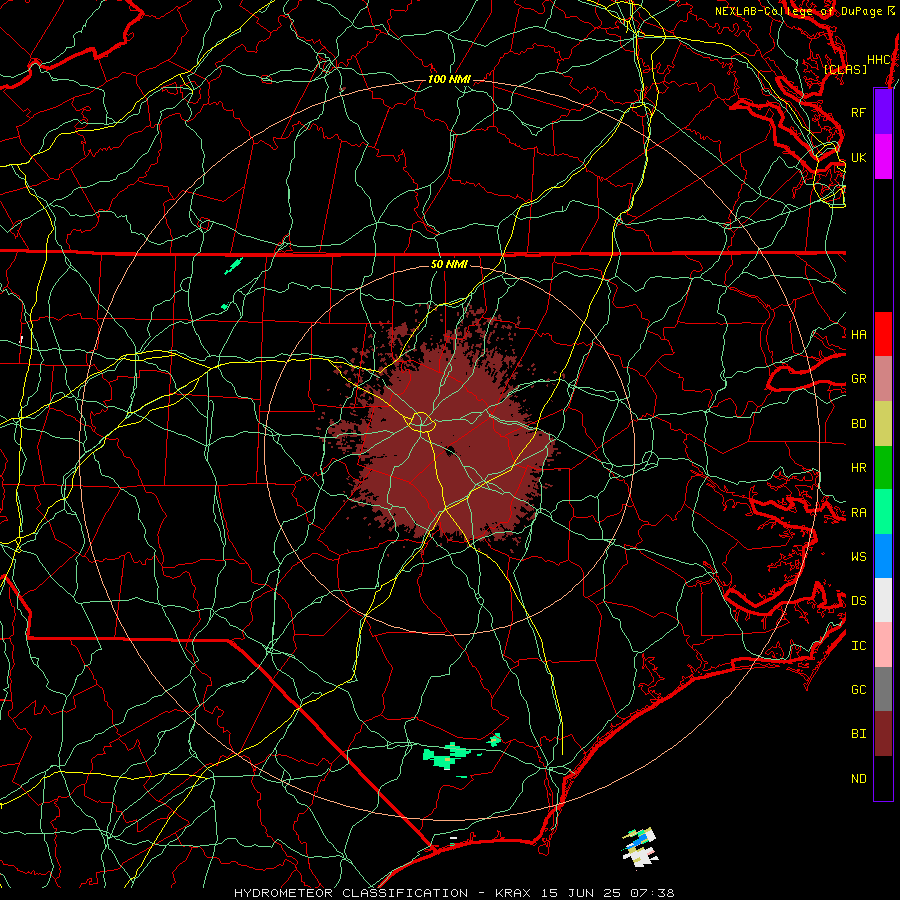This screenshot has height=900, width=900.
Task: Click the GC legend label
Action: 858,690
